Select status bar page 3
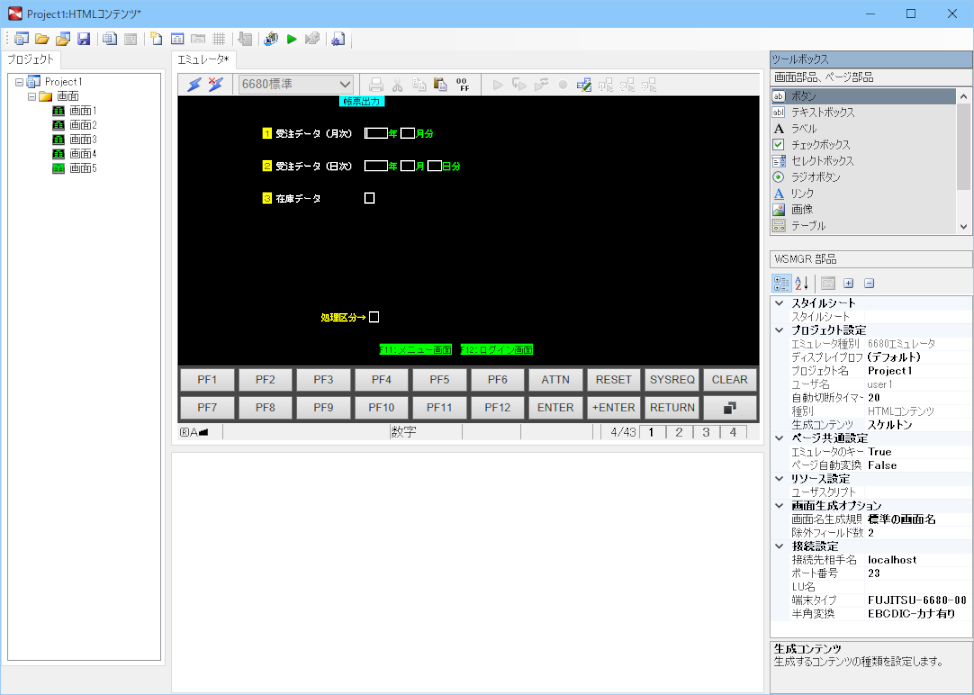 (x=706, y=432)
